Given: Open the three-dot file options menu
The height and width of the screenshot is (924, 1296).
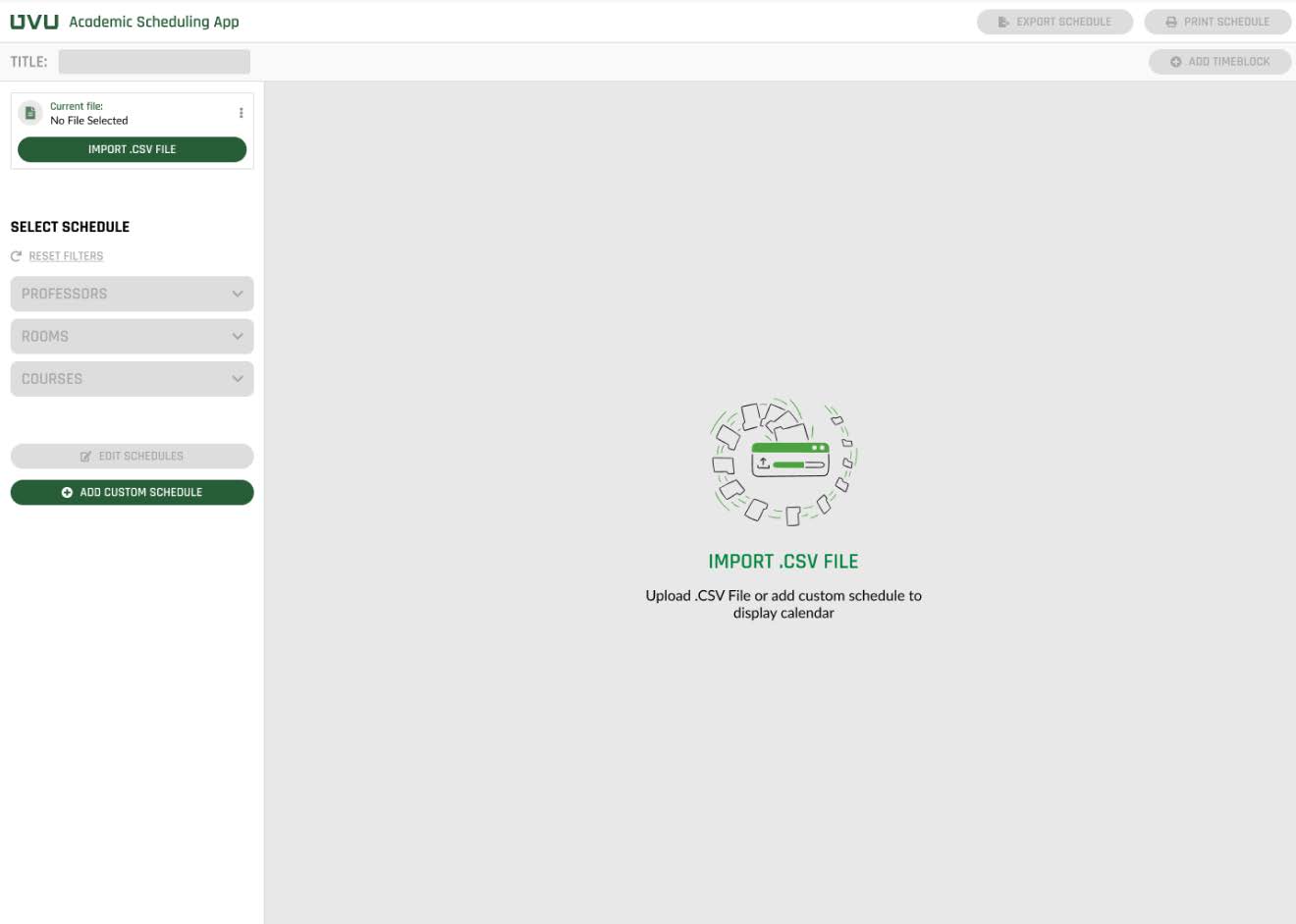Looking at the screenshot, I should [x=241, y=113].
